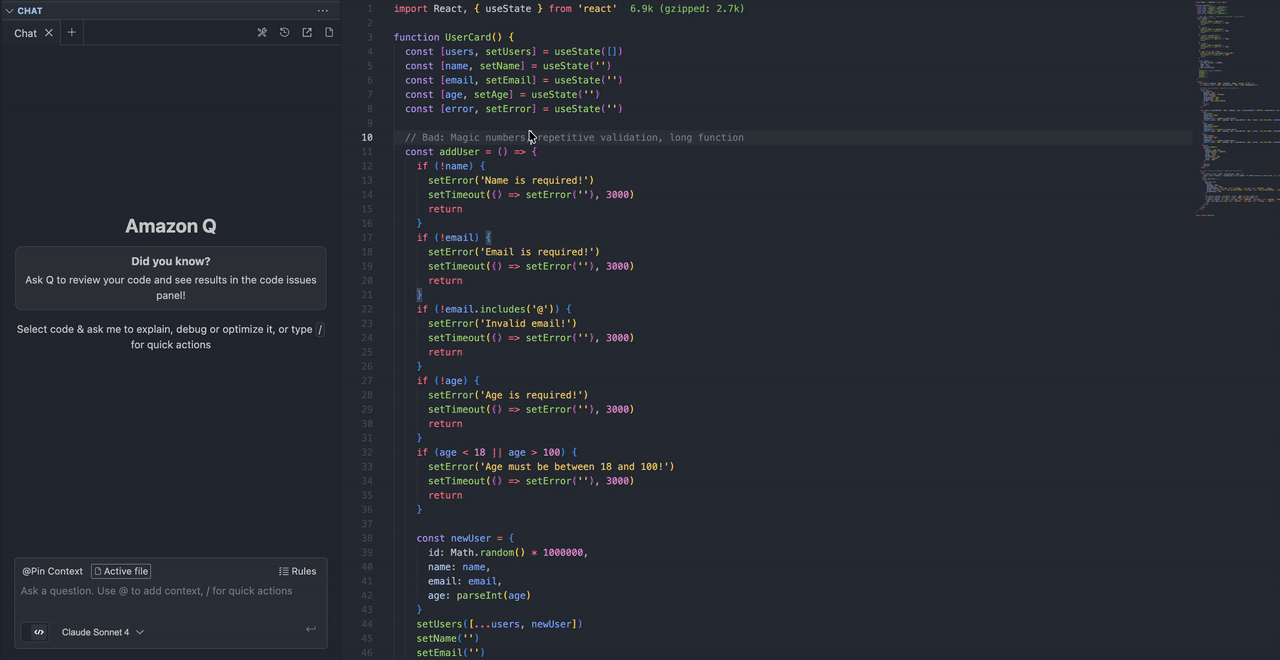1280x660 pixels.
Task: Open chat history icon
Action: click(285, 32)
